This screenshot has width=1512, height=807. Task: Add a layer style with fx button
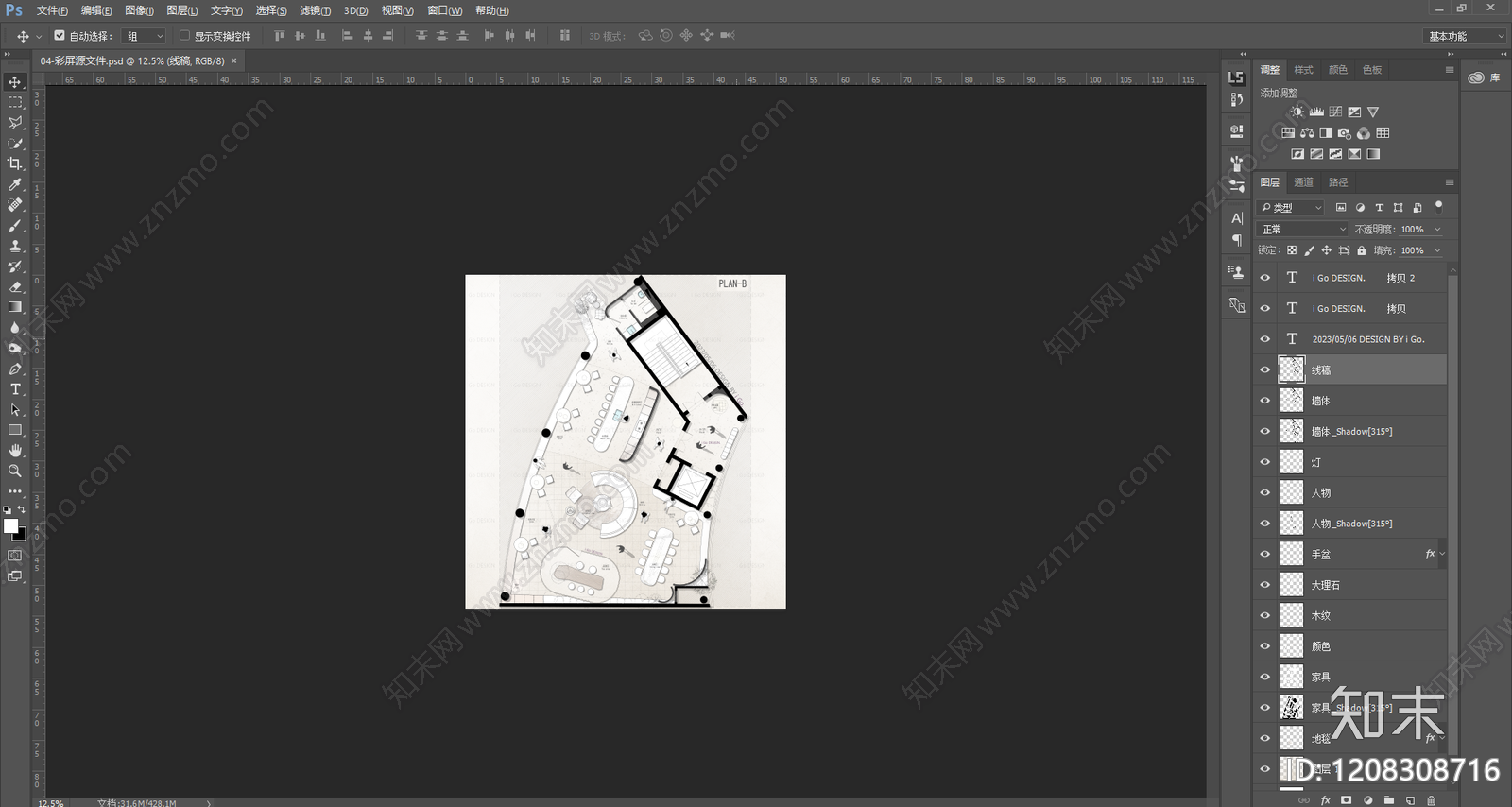pyautogui.click(x=1325, y=800)
